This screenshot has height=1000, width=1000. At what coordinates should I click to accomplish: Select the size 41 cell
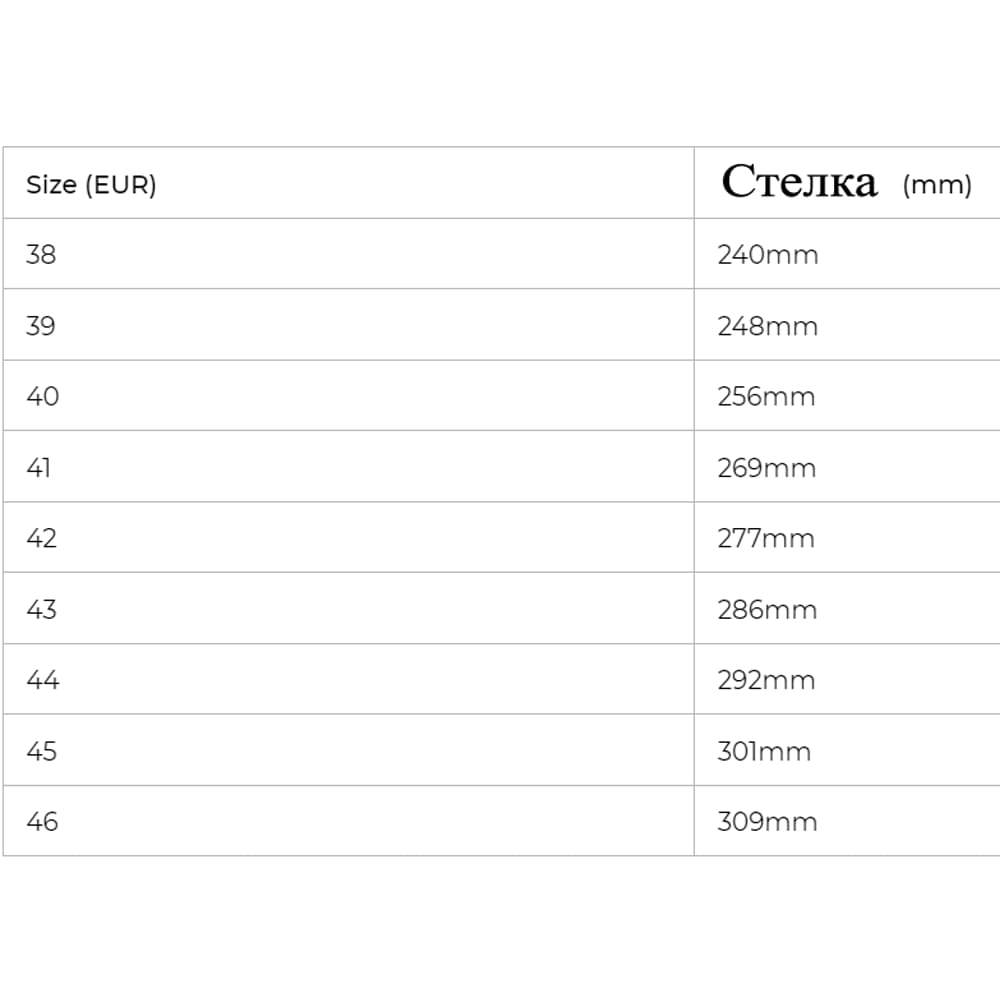click(x=38, y=468)
